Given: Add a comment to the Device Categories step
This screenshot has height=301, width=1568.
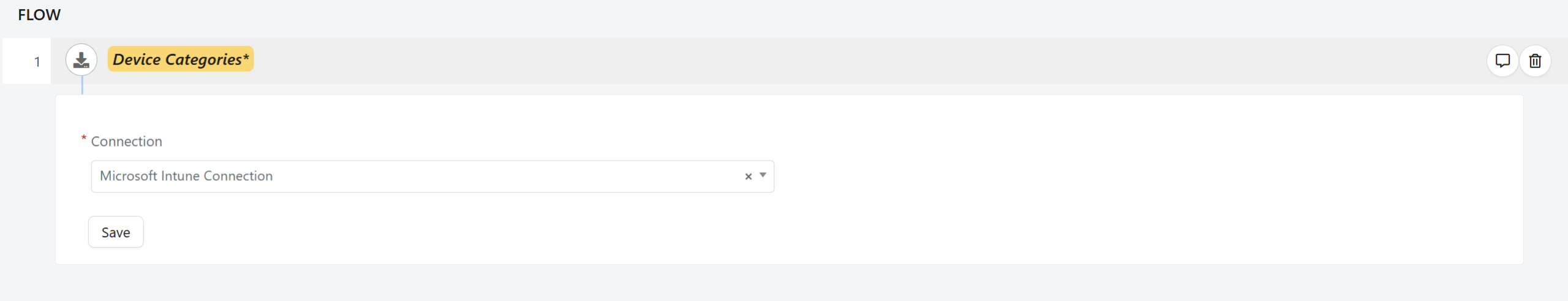Looking at the screenshot, I should click(1502, 61).
